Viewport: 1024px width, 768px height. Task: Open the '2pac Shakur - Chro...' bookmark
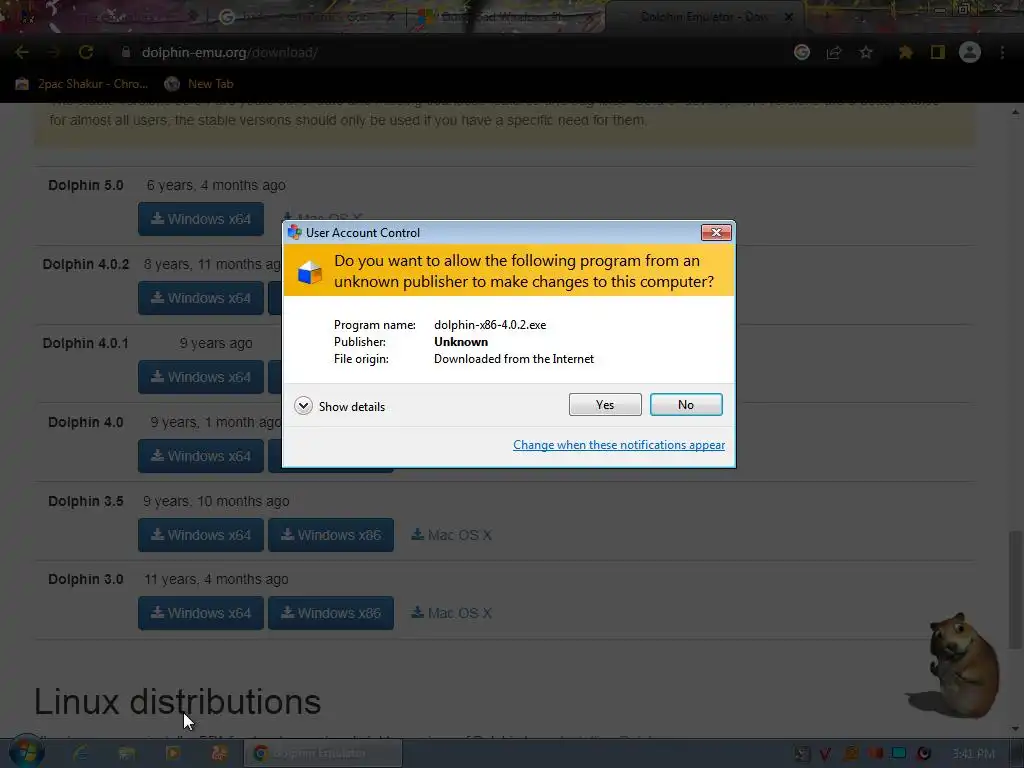82,84
